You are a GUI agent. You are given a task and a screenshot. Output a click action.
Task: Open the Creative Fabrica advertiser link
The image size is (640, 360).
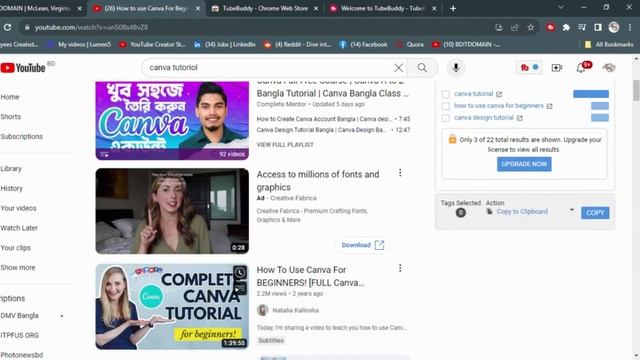293,198
